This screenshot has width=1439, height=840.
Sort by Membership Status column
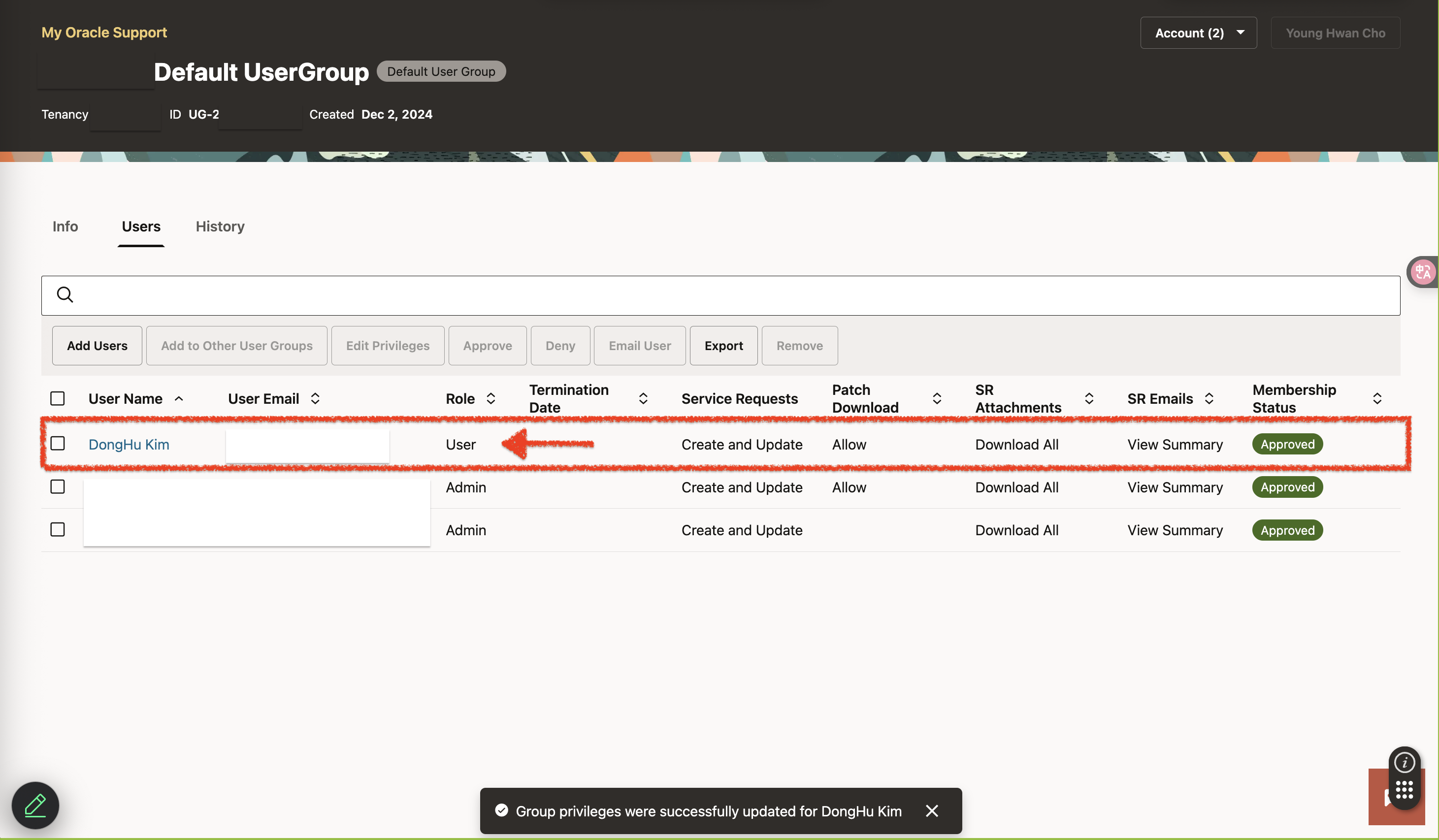pyautogui.click(x=1377, y=399)
